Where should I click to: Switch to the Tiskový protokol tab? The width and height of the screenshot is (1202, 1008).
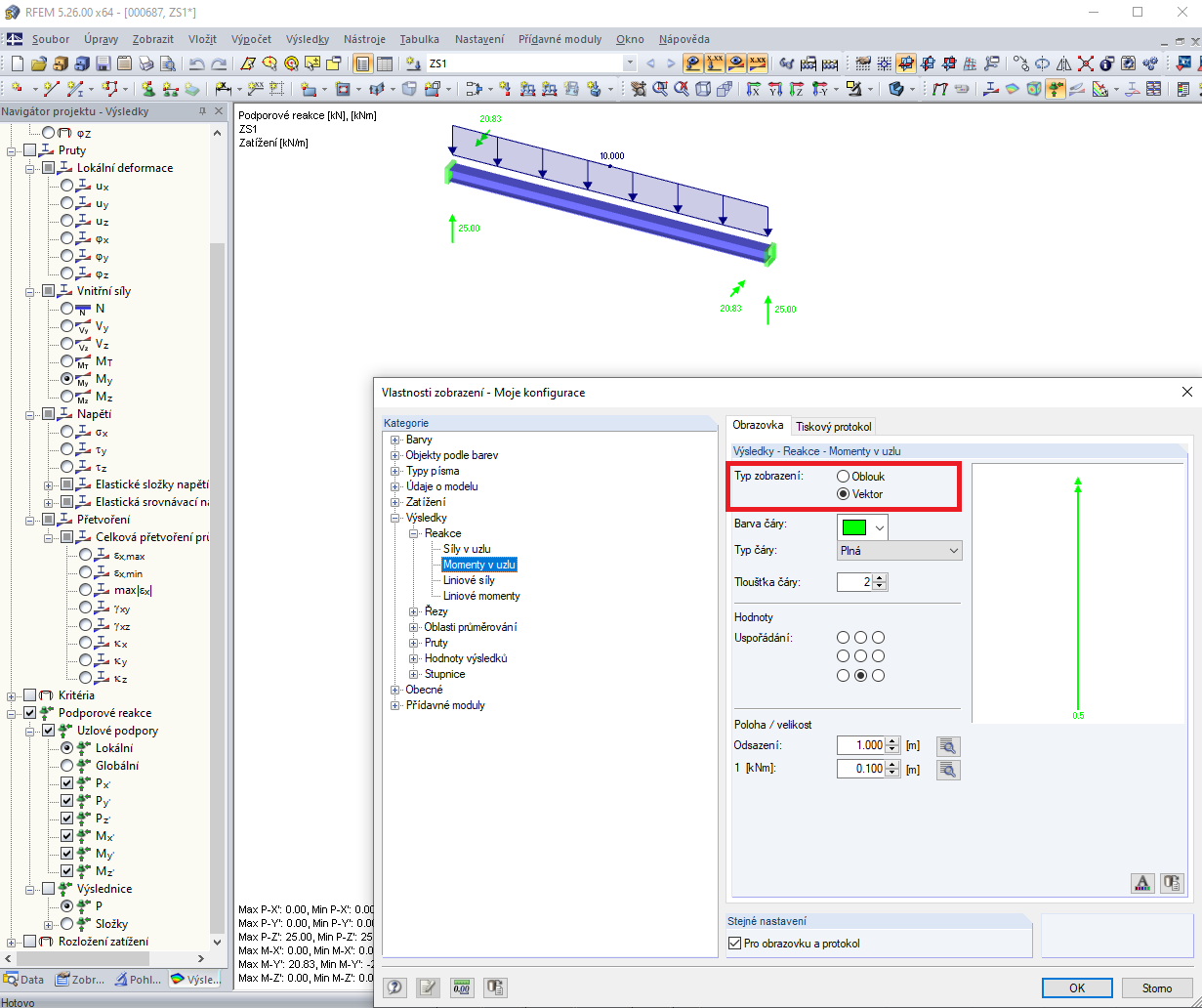tap(834, 426)
